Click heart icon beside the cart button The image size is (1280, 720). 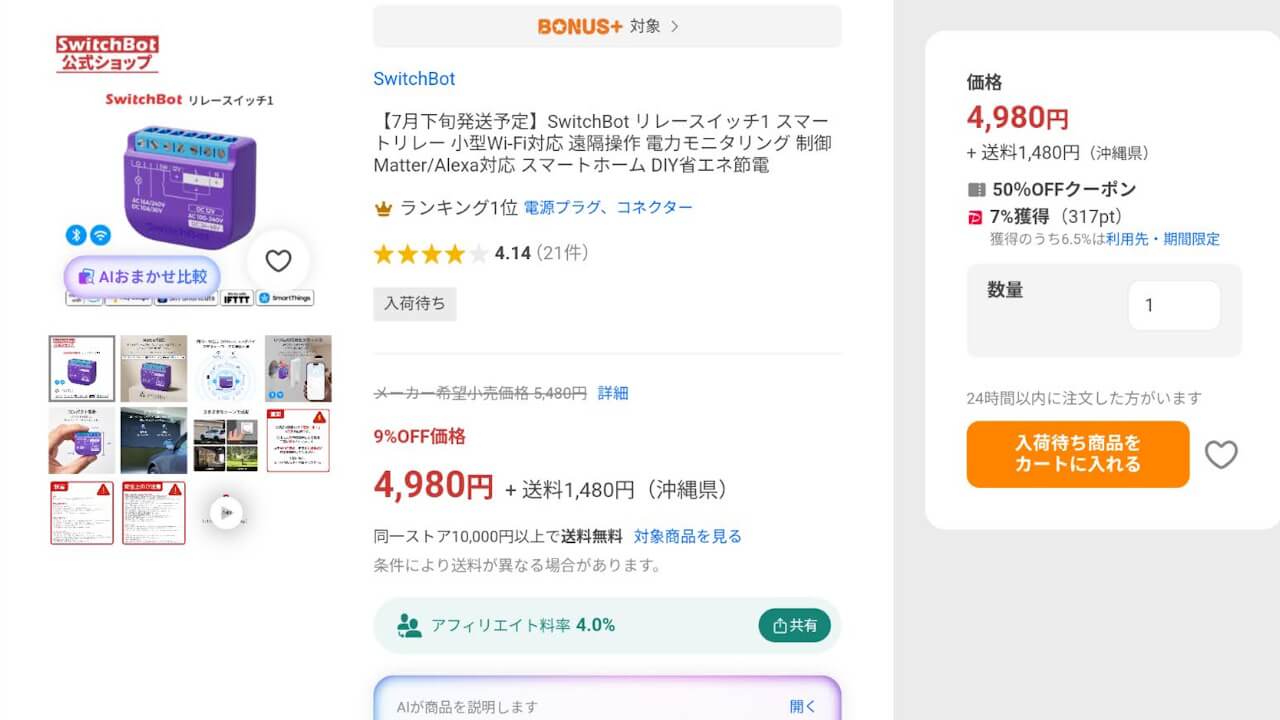coord(1221,455)
